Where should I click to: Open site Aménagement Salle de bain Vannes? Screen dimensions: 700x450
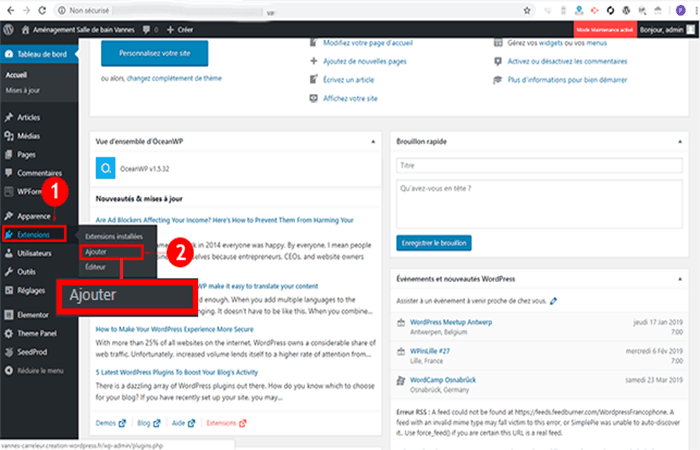[x=78, y=29]
